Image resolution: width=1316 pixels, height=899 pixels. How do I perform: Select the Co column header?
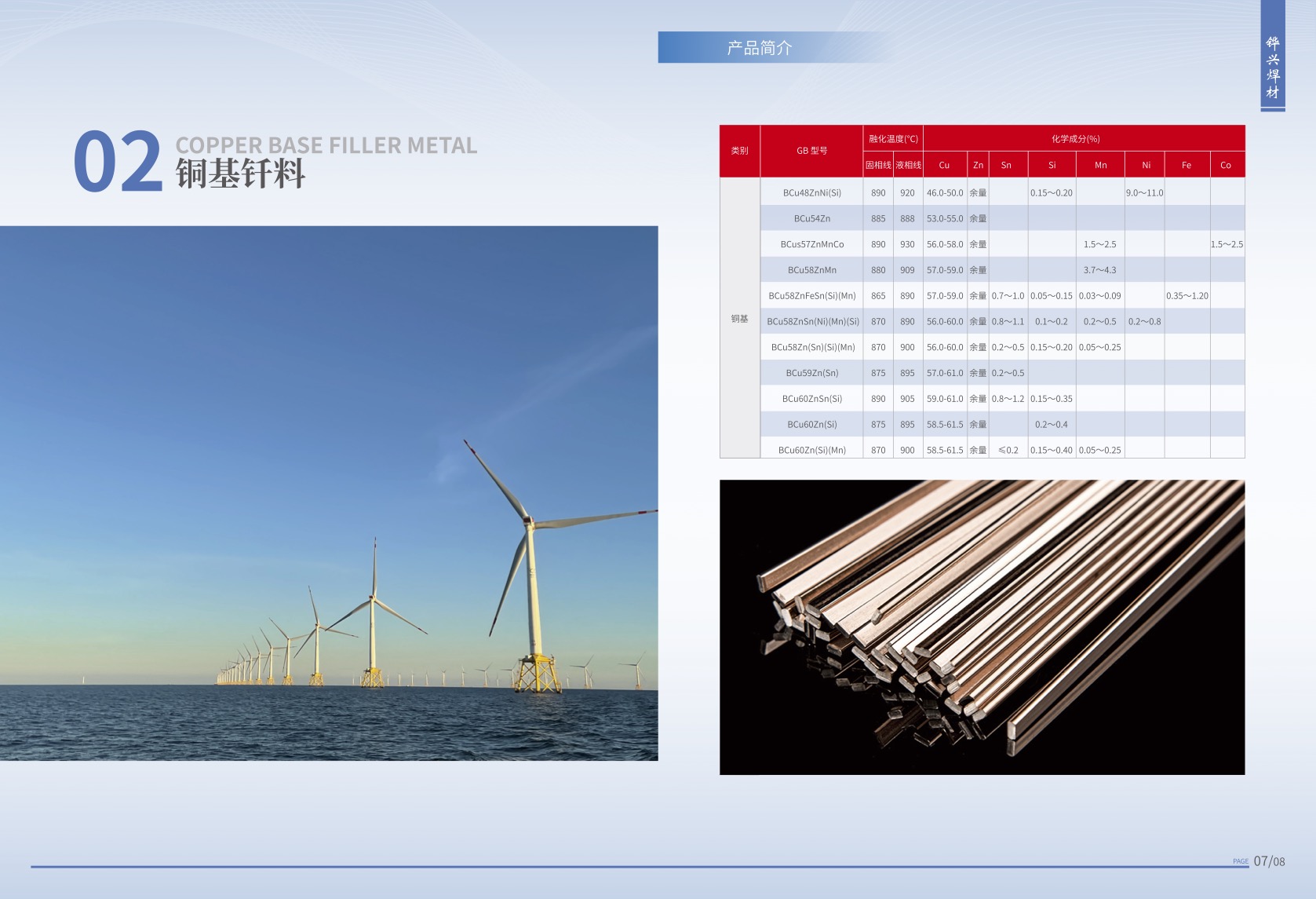coord(1226,165)
